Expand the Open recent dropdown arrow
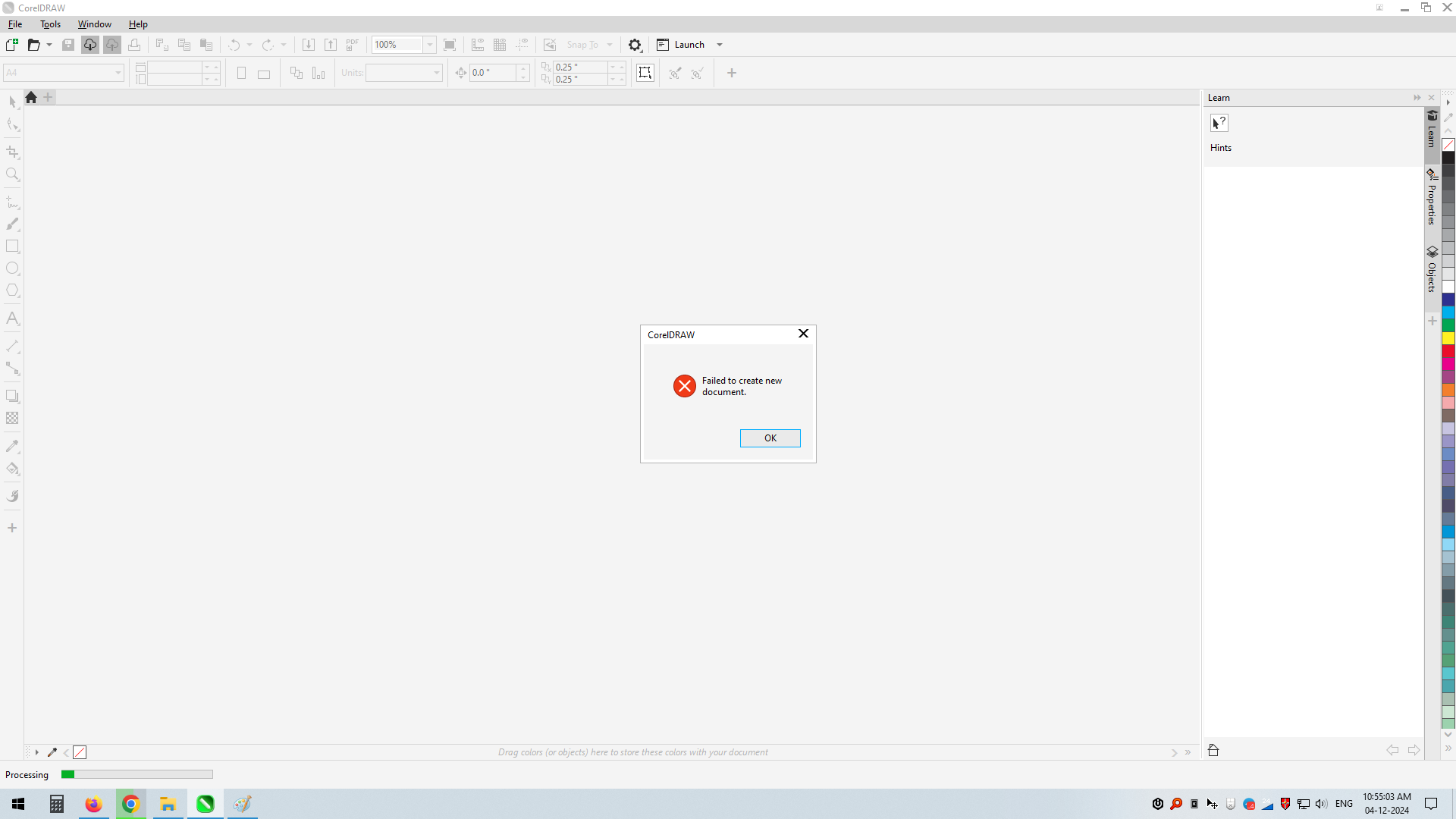 coord(49,45)
